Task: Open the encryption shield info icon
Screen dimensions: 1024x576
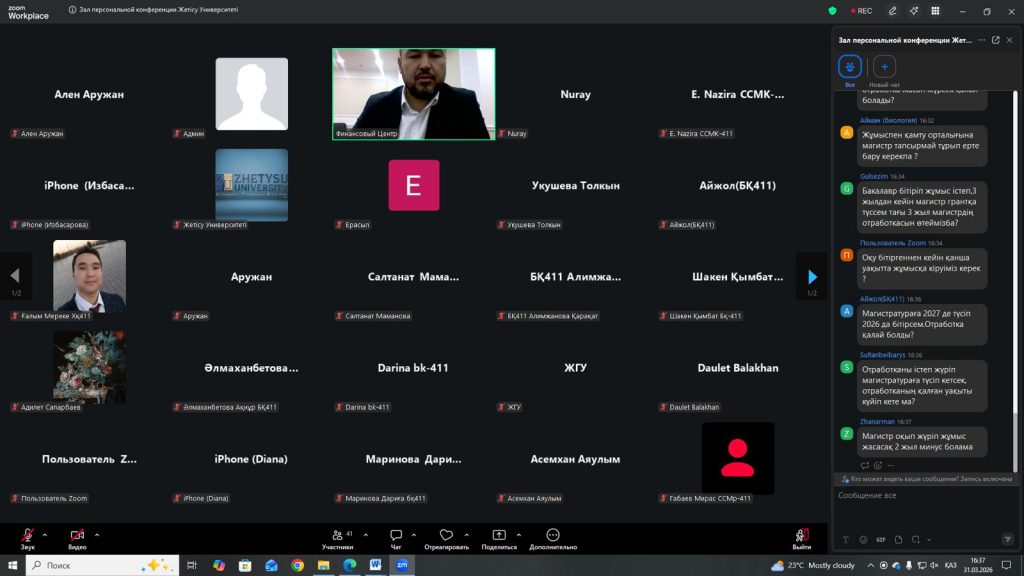Action: pos(832,11)
